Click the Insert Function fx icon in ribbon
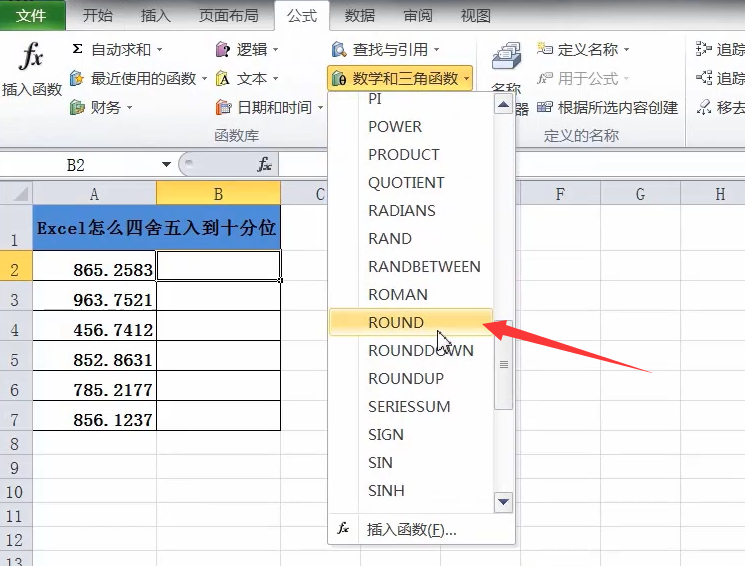 pos(32,58)
